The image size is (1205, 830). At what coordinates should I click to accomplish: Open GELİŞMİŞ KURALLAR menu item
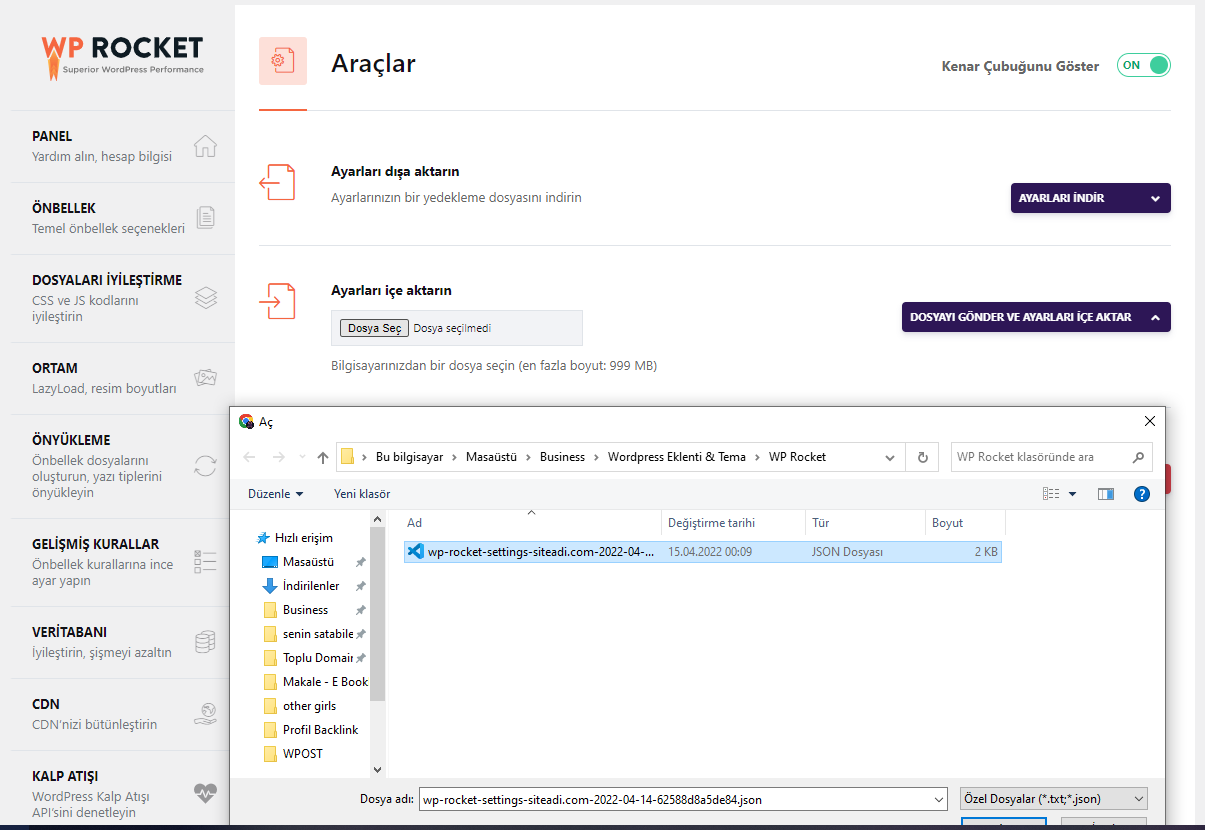tap(122, 562)
